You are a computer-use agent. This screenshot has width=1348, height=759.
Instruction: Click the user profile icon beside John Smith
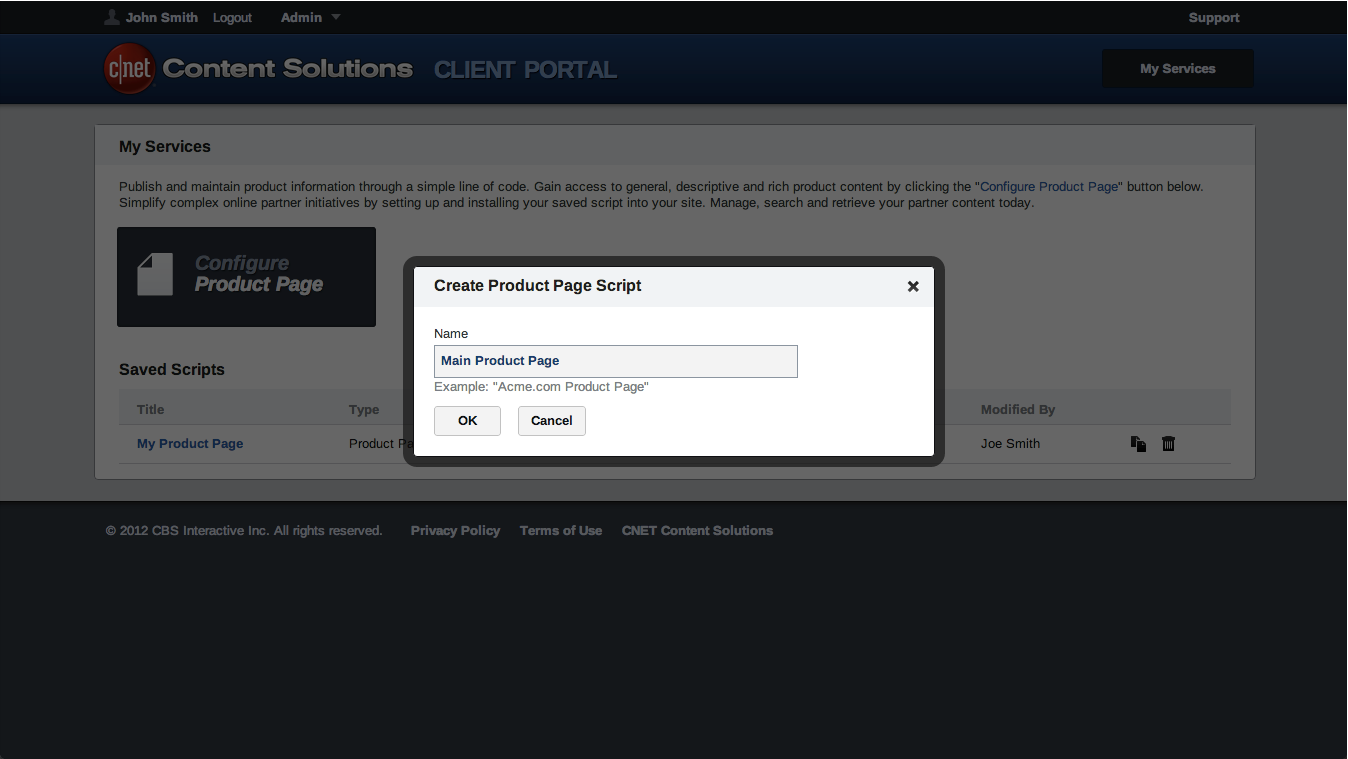(112, 17)
